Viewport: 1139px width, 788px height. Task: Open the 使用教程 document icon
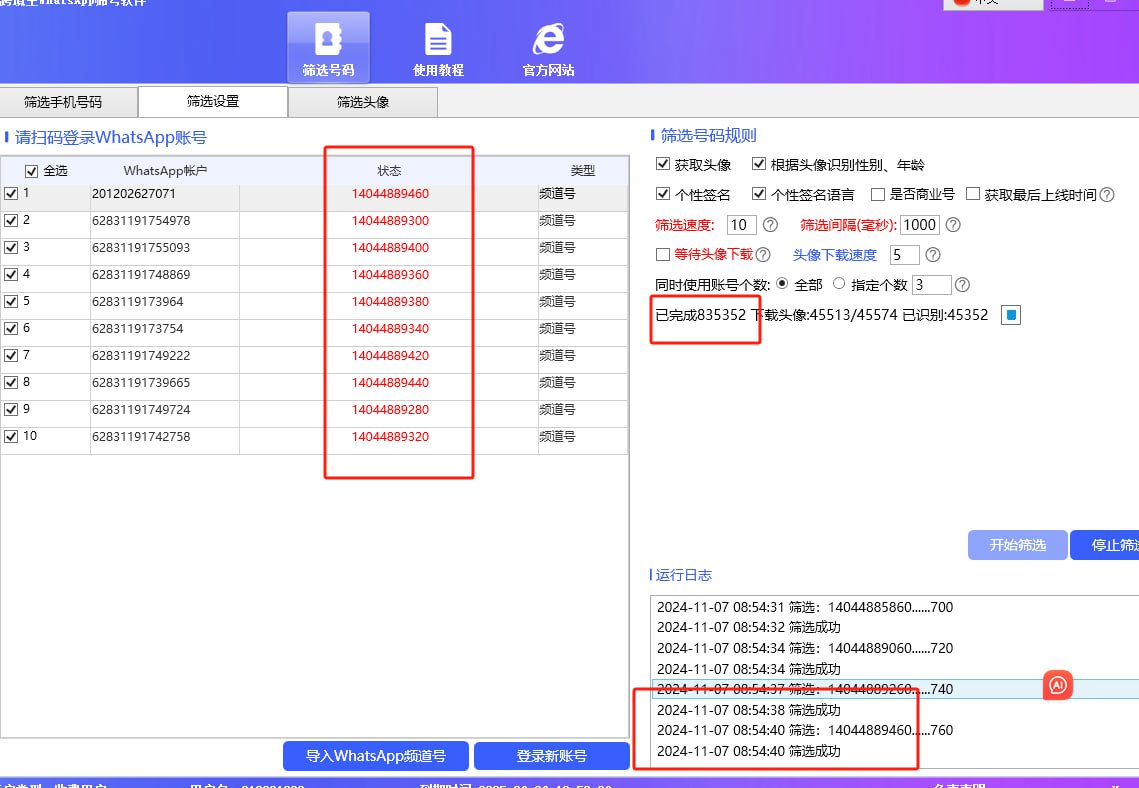pyautogui.click(x=438, y=40)
